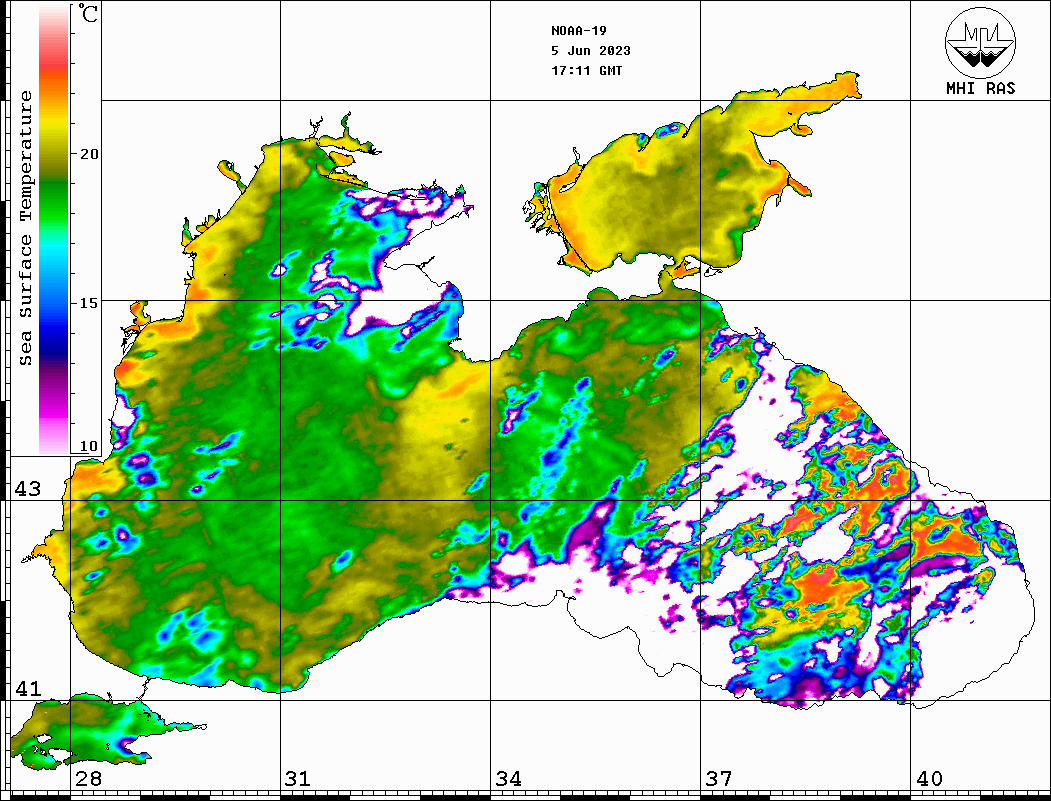The width and height of the screenshot is (1051, 801).
Task: Click latitude label 43
Action: (27, 489)
